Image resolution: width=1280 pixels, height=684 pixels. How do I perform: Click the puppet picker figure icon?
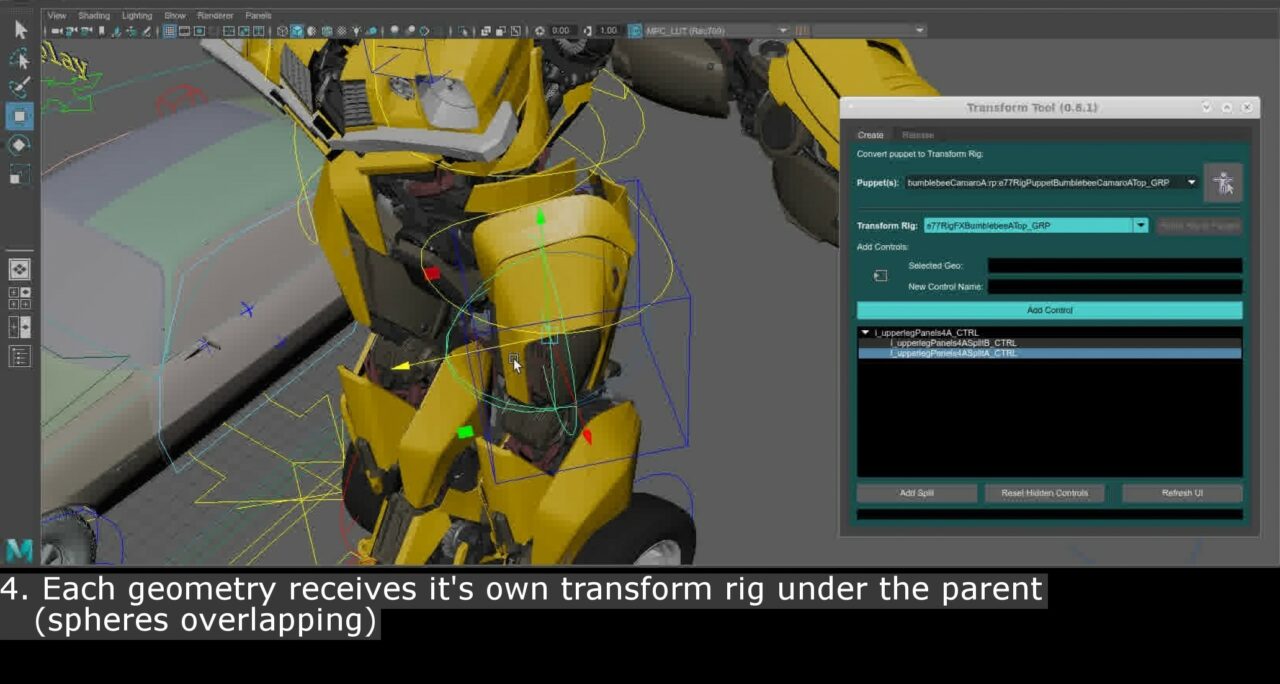(1223, 183)
